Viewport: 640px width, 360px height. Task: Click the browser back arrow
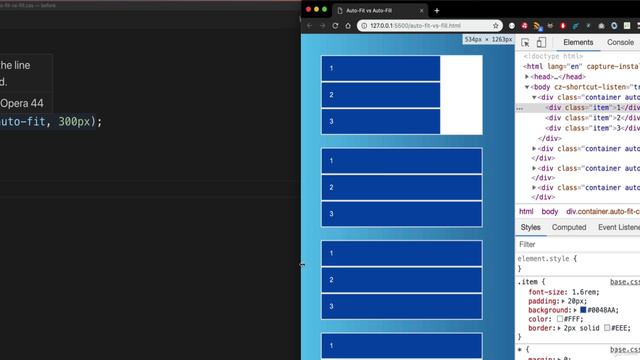pyautogui.click(x=309, y=26)
